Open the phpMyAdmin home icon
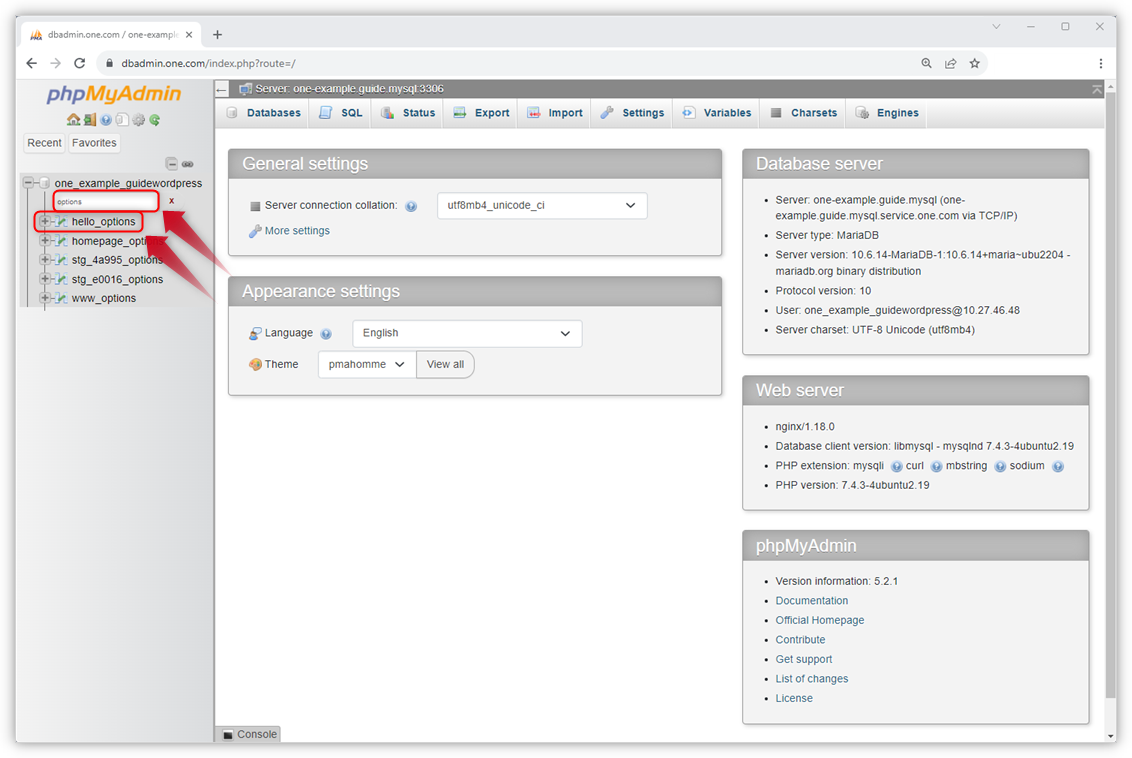 pyautogui.click(x=73, y=120)
